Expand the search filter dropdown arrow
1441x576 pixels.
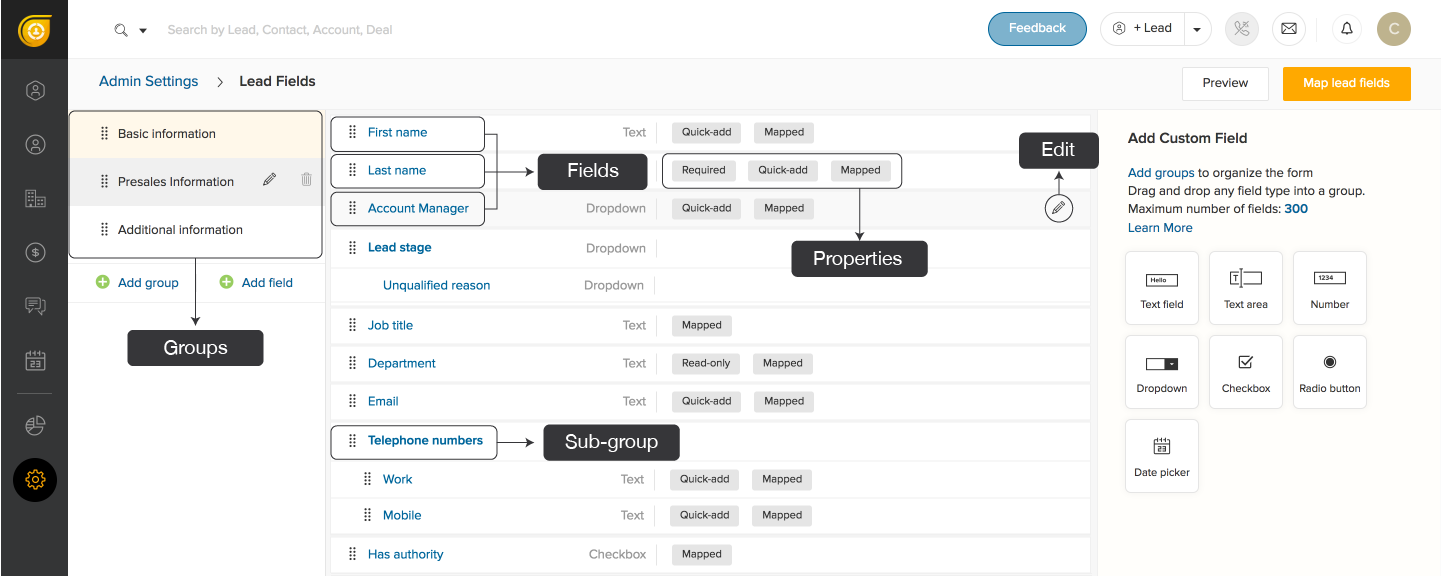click(143, 31)
